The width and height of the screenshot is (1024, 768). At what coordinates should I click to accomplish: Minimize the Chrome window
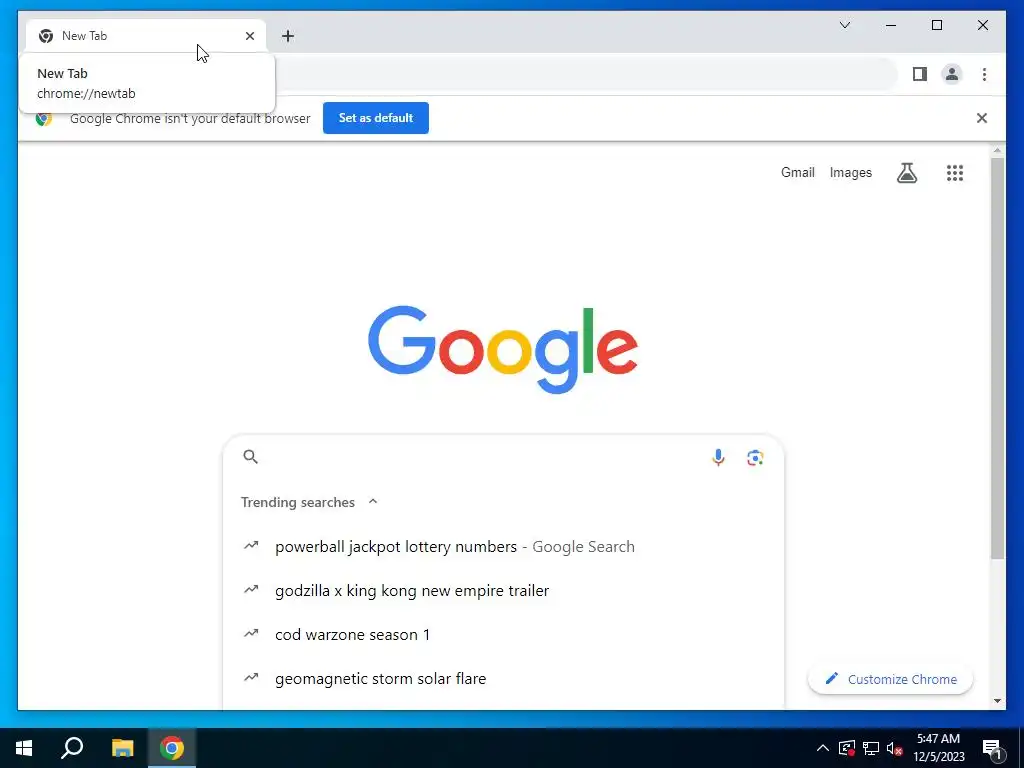pyautogui.click(x=891, y=25)
